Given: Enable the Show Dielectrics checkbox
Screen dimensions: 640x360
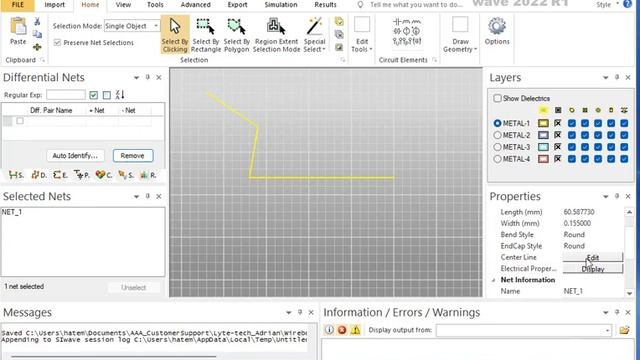Looking at the screenshot, I should tap(497, 98).
